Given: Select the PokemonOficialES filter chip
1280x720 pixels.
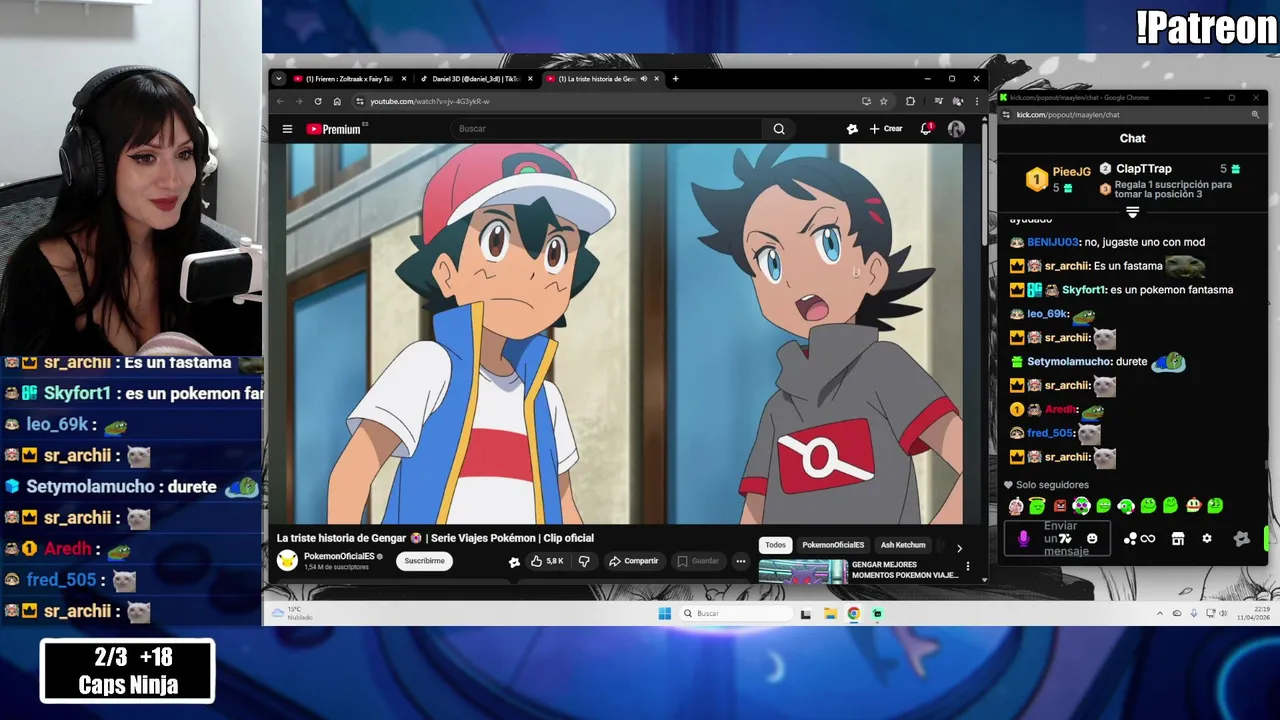Looking at the screenshot, I should tap(833, 545).
